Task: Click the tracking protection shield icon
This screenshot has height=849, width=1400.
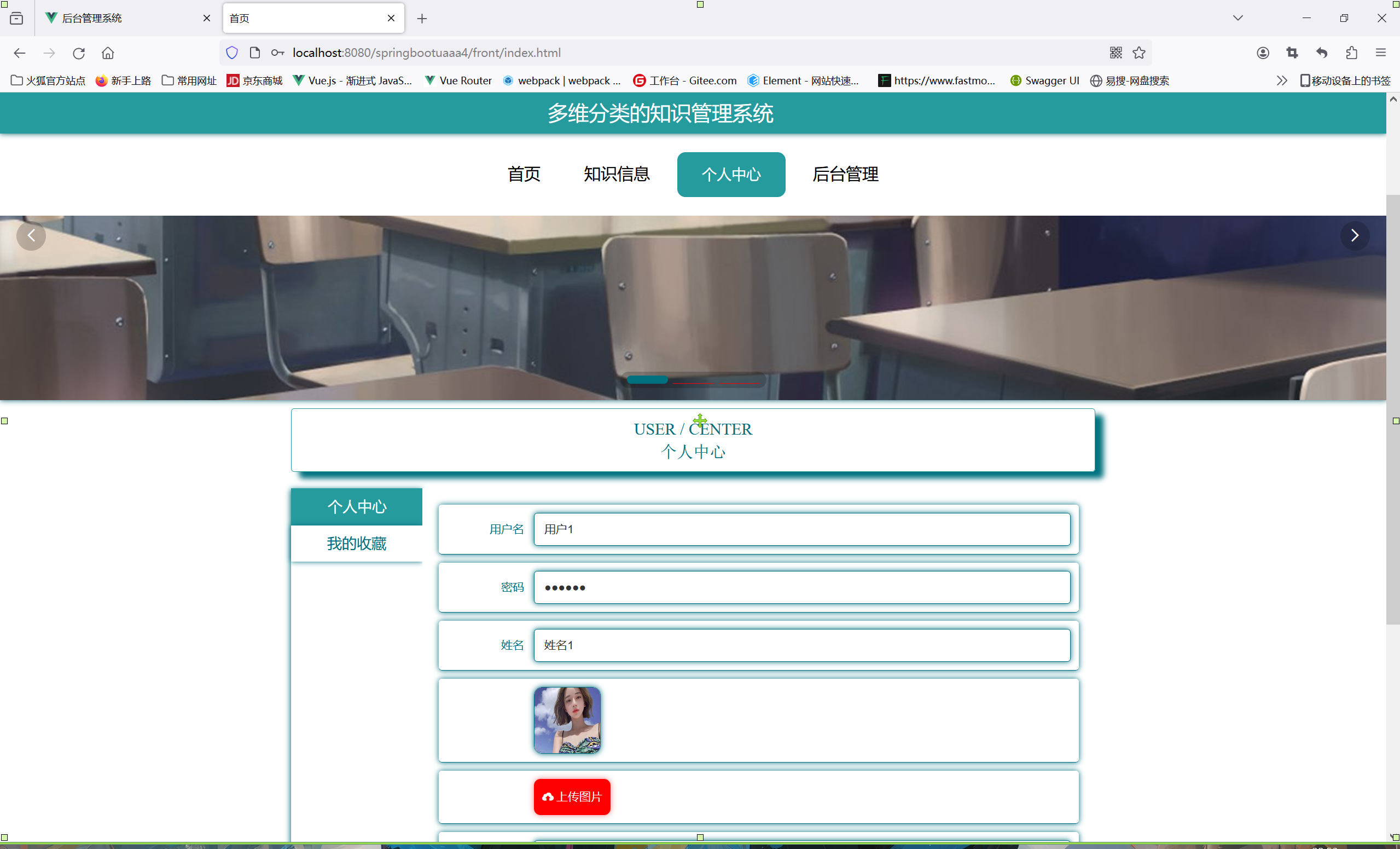Action: point(232,53)
